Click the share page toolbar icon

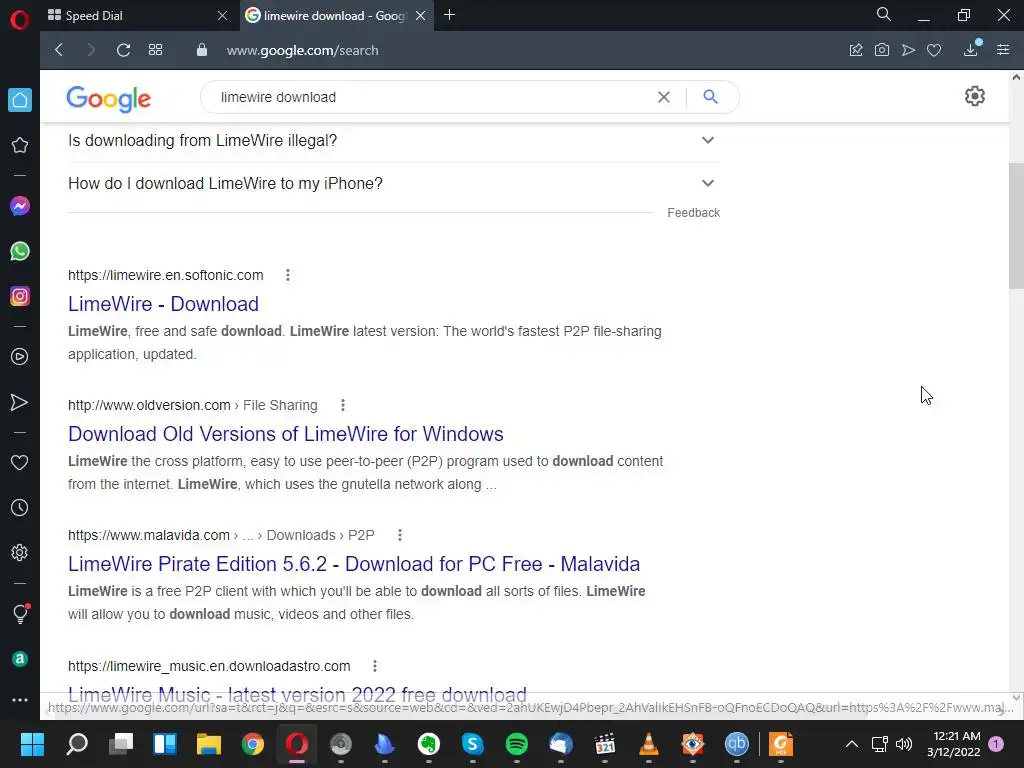856,50
